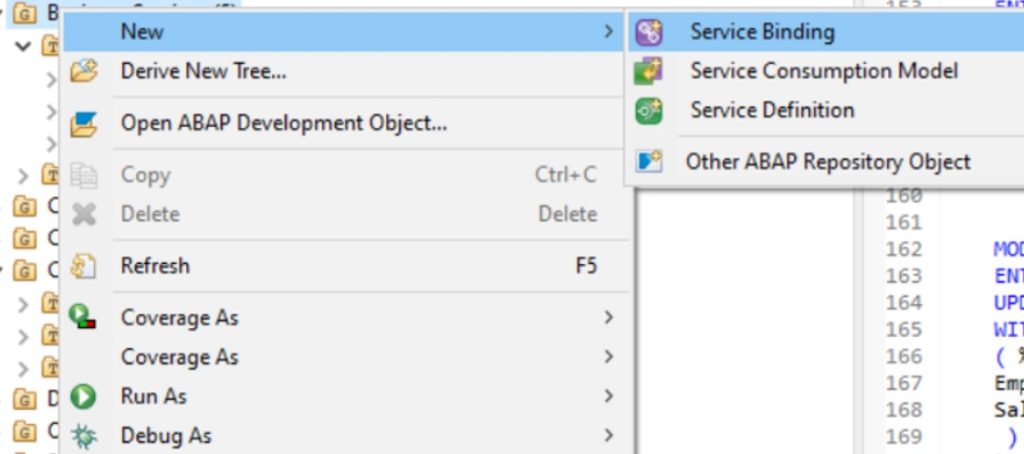
Task: Click the Refresh icon in context menu
Action: coord(84,266)
